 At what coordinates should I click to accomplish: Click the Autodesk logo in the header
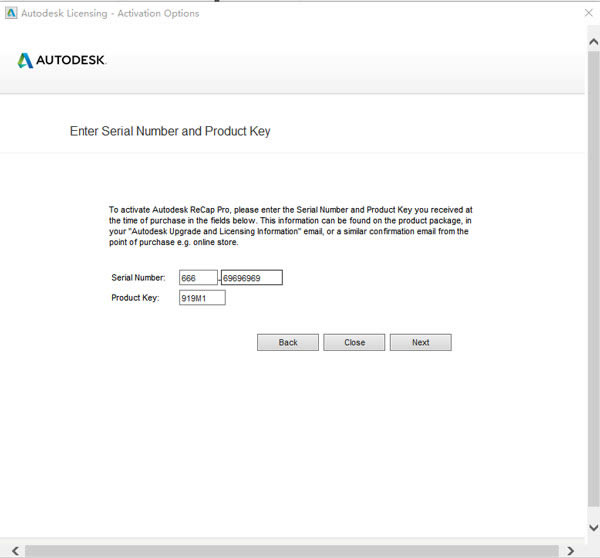point(62,60)
